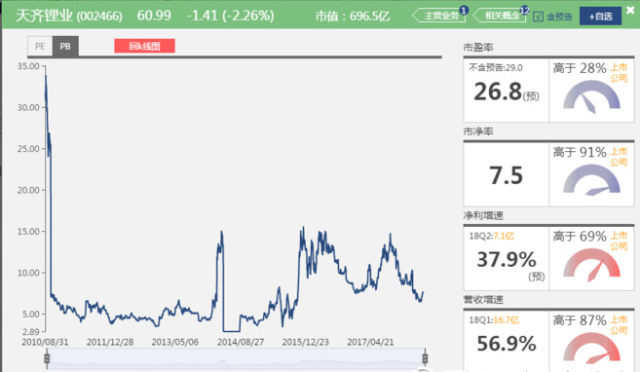This screenshot has width=640, height=372.
Task: Click the 26.8 PE value box
Action: tap(506, 90)
